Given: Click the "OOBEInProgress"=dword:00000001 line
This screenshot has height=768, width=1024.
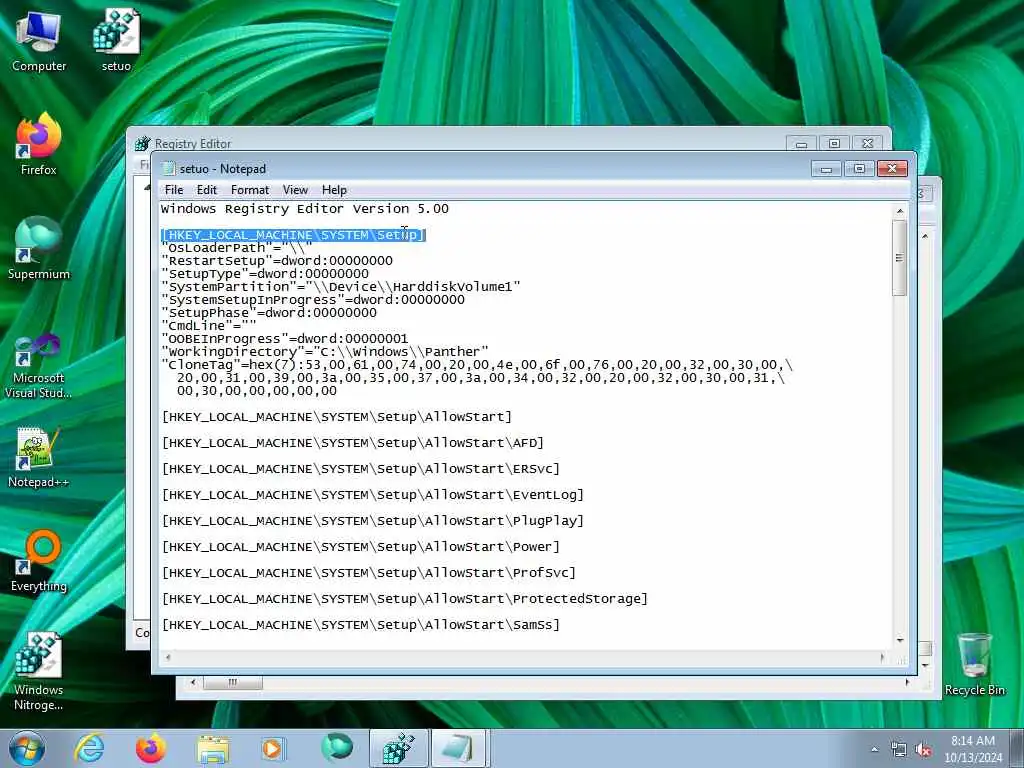Looking at the screenshot, I should pos(285,339).
